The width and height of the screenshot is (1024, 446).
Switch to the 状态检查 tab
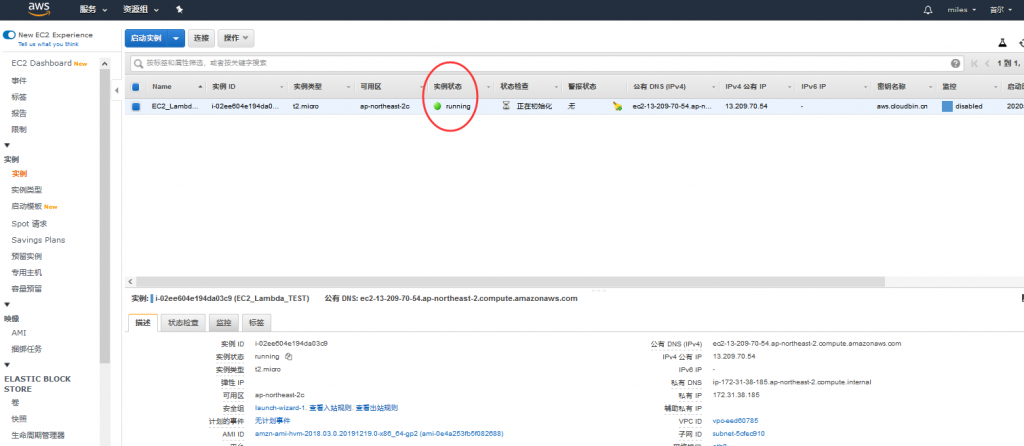[183, 323]
